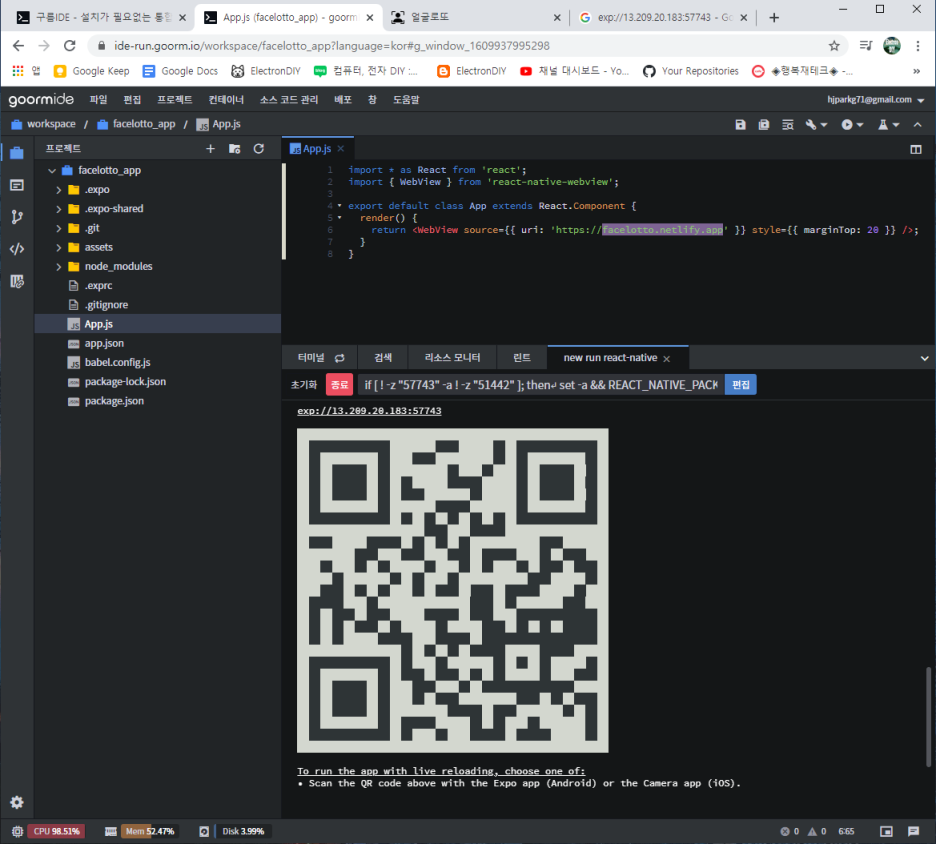
Task: Open .gitignore in the file tree
Action: (x=106, y=305)
